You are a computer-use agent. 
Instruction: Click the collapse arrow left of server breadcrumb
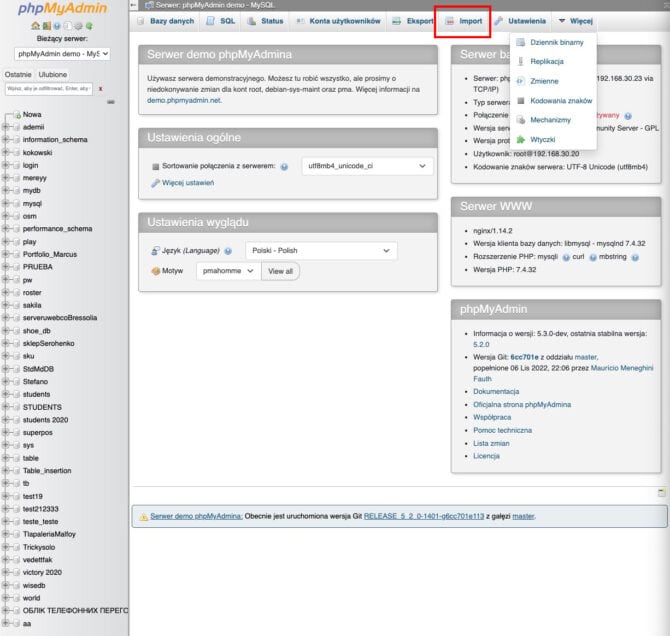[133, 5]
